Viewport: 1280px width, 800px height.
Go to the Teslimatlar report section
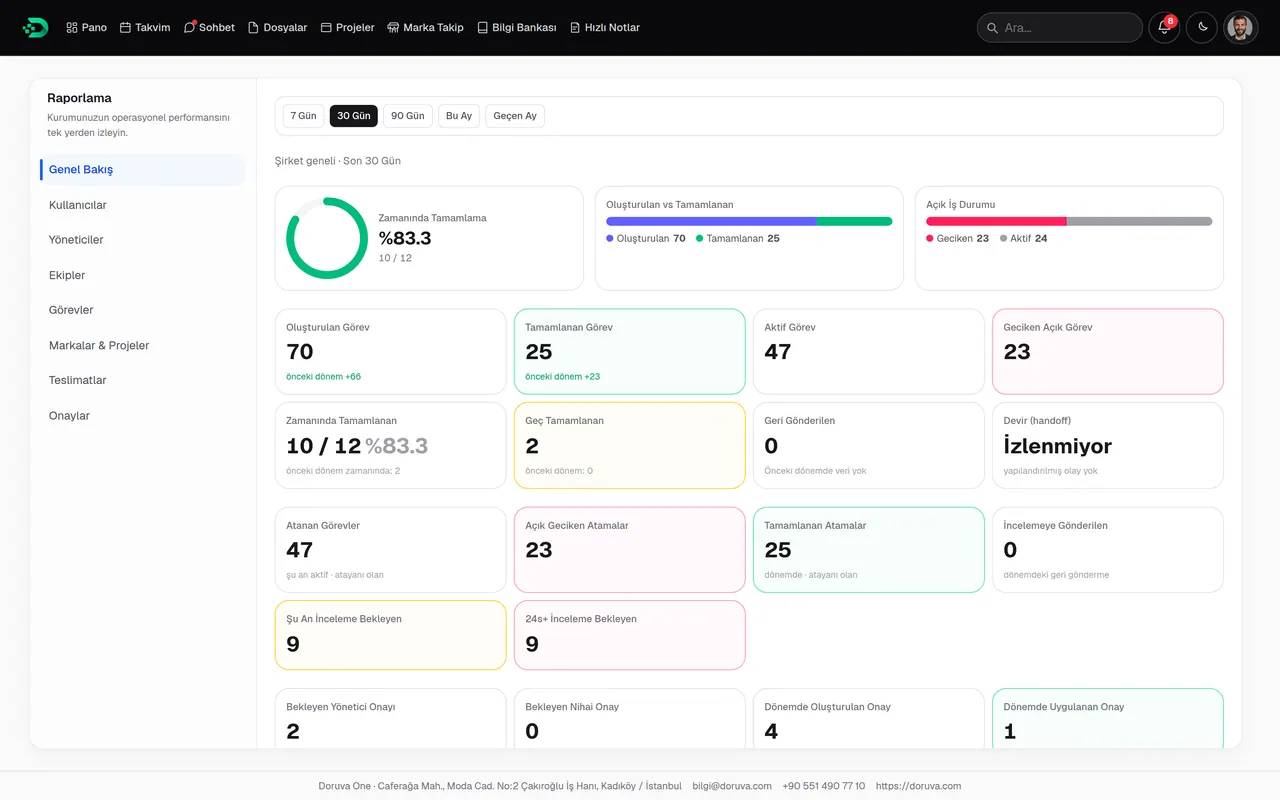(x=143, y=380)
